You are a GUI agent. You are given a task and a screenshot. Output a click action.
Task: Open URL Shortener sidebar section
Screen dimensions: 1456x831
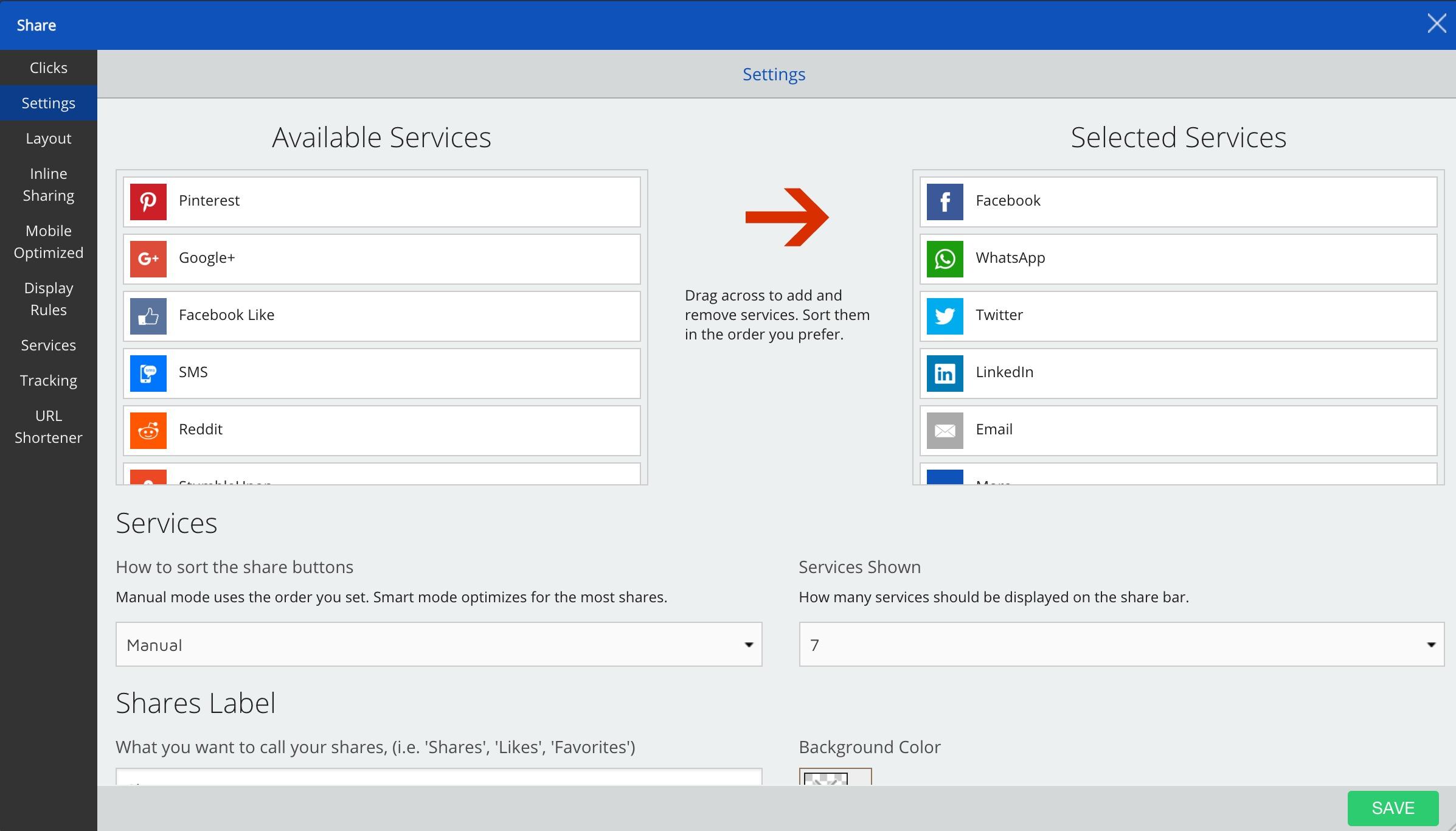[49, 426]
